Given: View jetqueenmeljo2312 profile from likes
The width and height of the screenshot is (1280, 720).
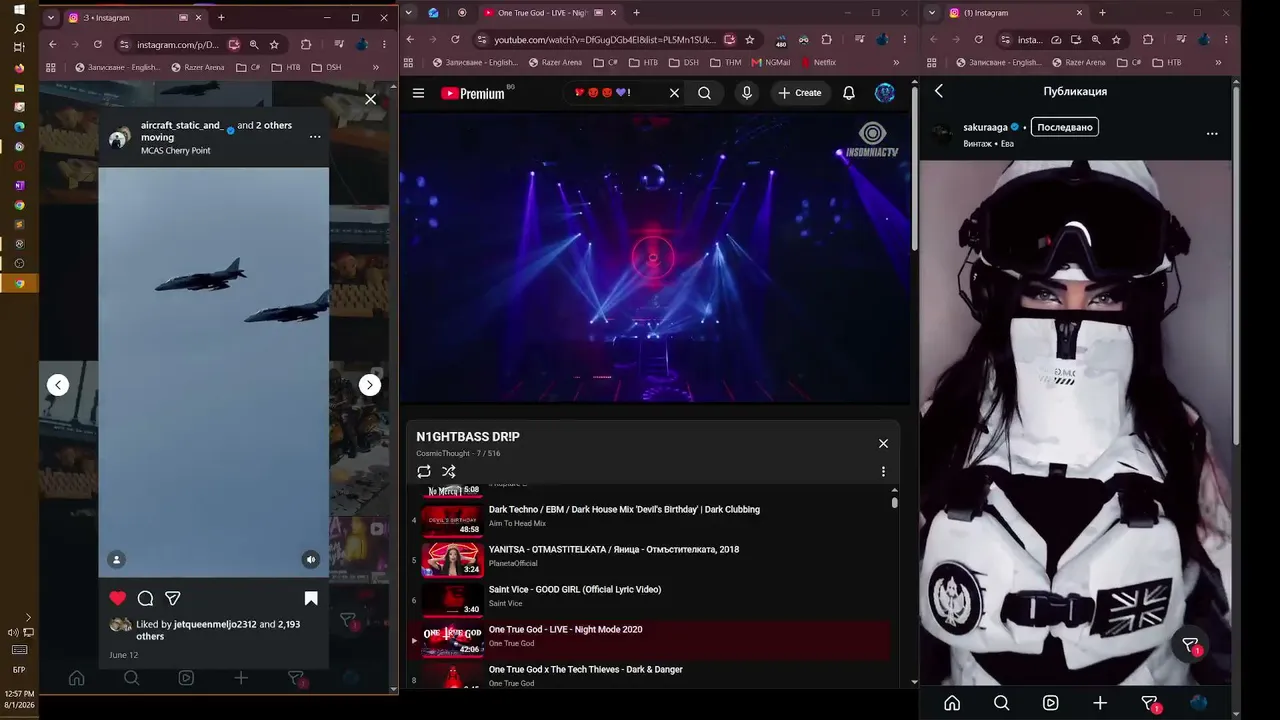Looking at the screenshot, I should click(x=215, y=624).
